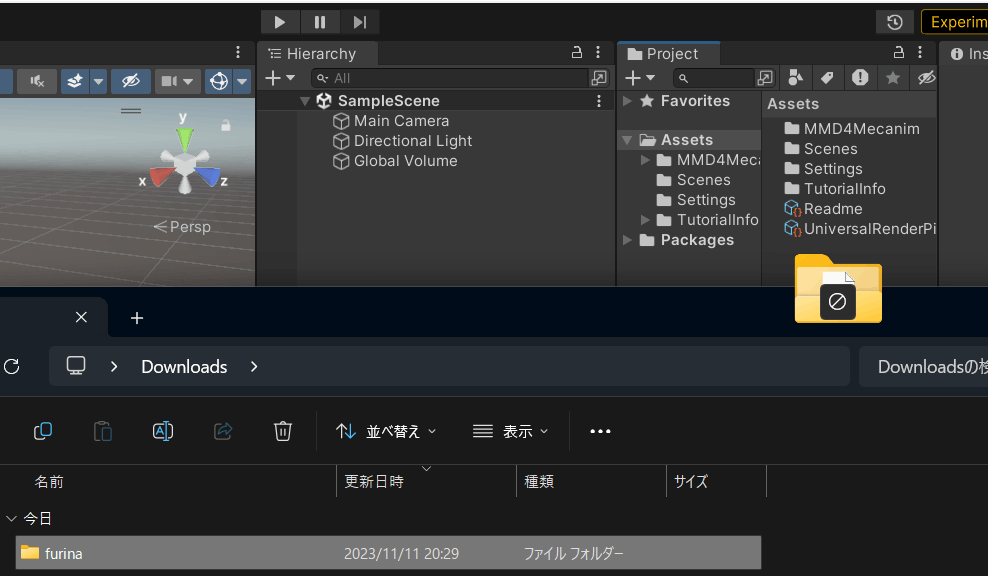Switch Persp projection label in Scene view
988x576 pixels.
pos(182,226)
